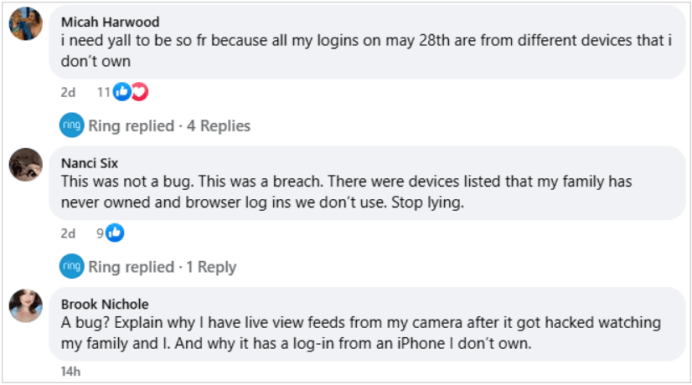Open Brook Nichole's profile picture
692x385 pixels.
point(26,306)
